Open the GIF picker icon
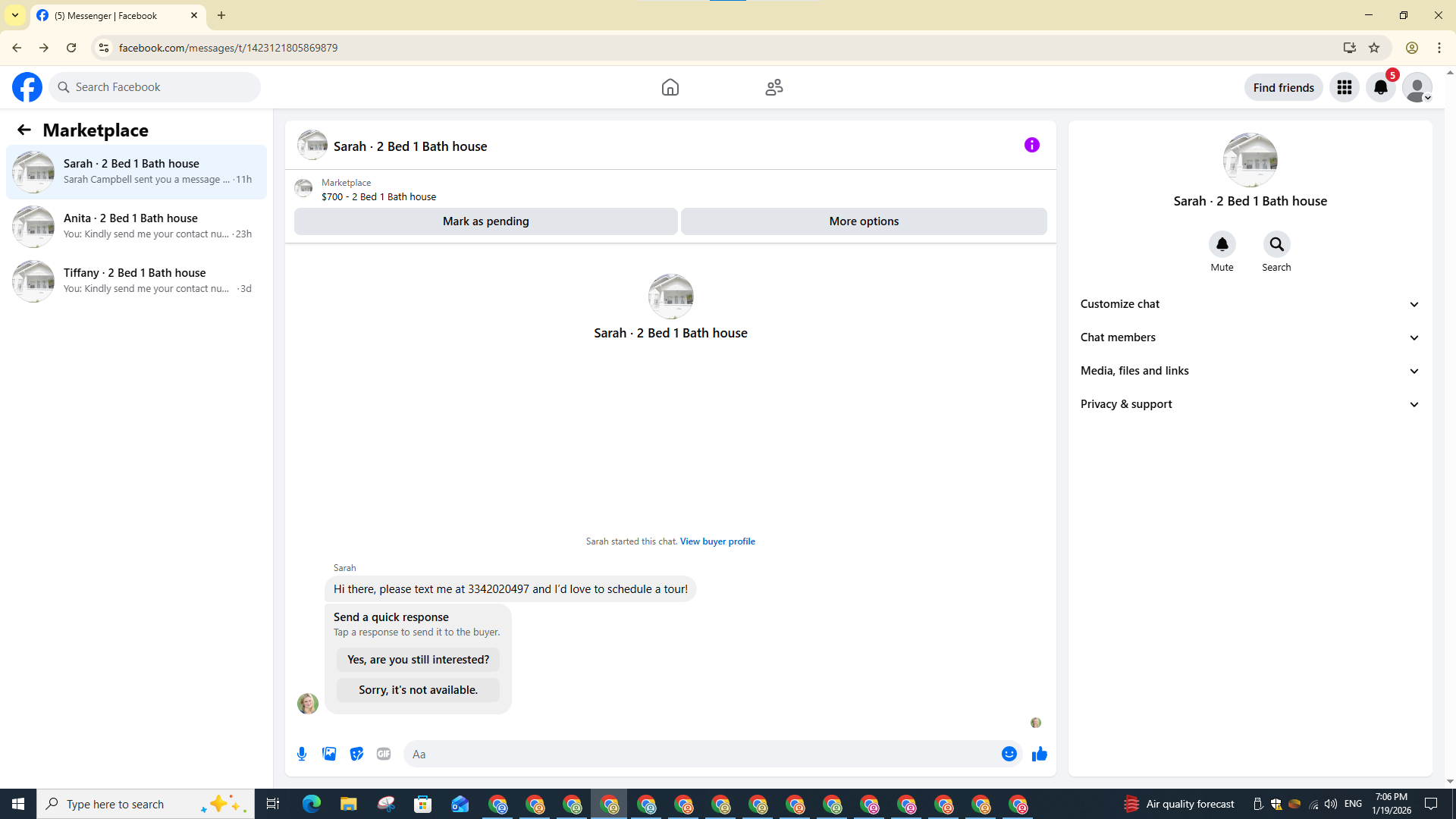Image resolution: width=1456 pixels, height=819 pixels. pos(384,754)
